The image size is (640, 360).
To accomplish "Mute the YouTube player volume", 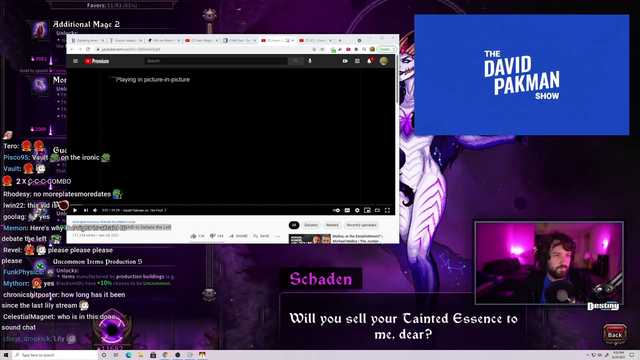I will [95, 210].
